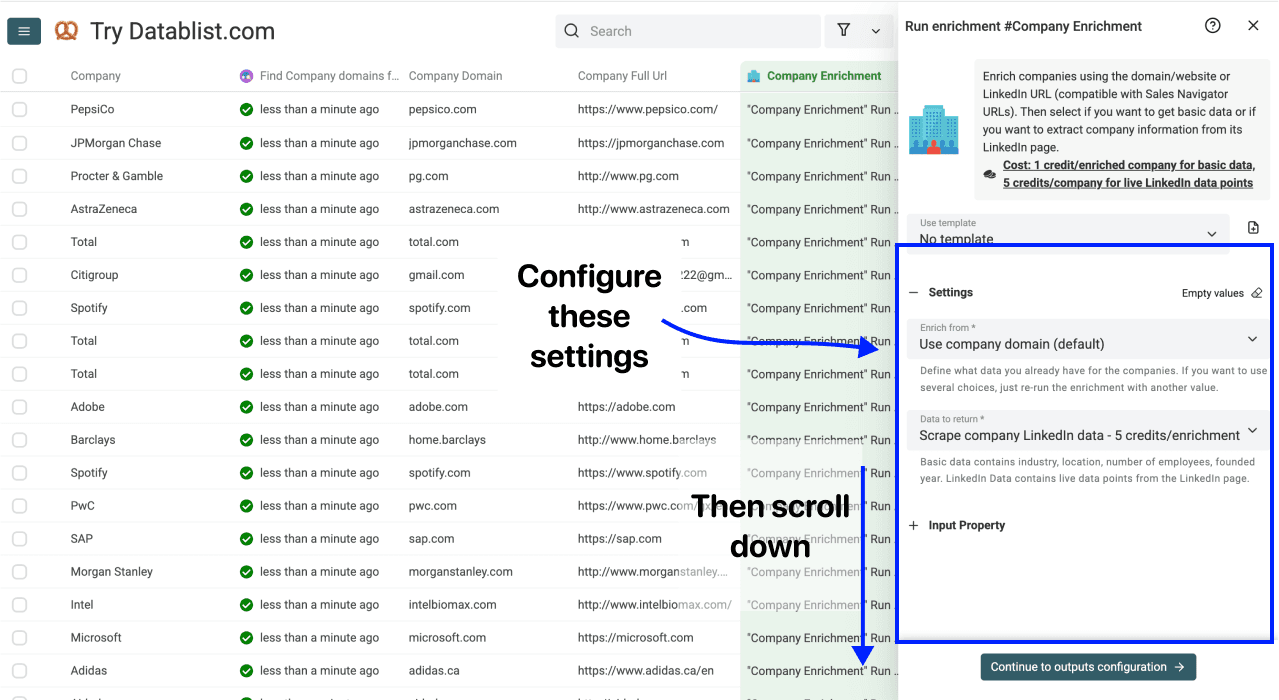This screenshot has height=700, width=1279.
Task: Click Continue to outputs configuration
Action: 1087,666
